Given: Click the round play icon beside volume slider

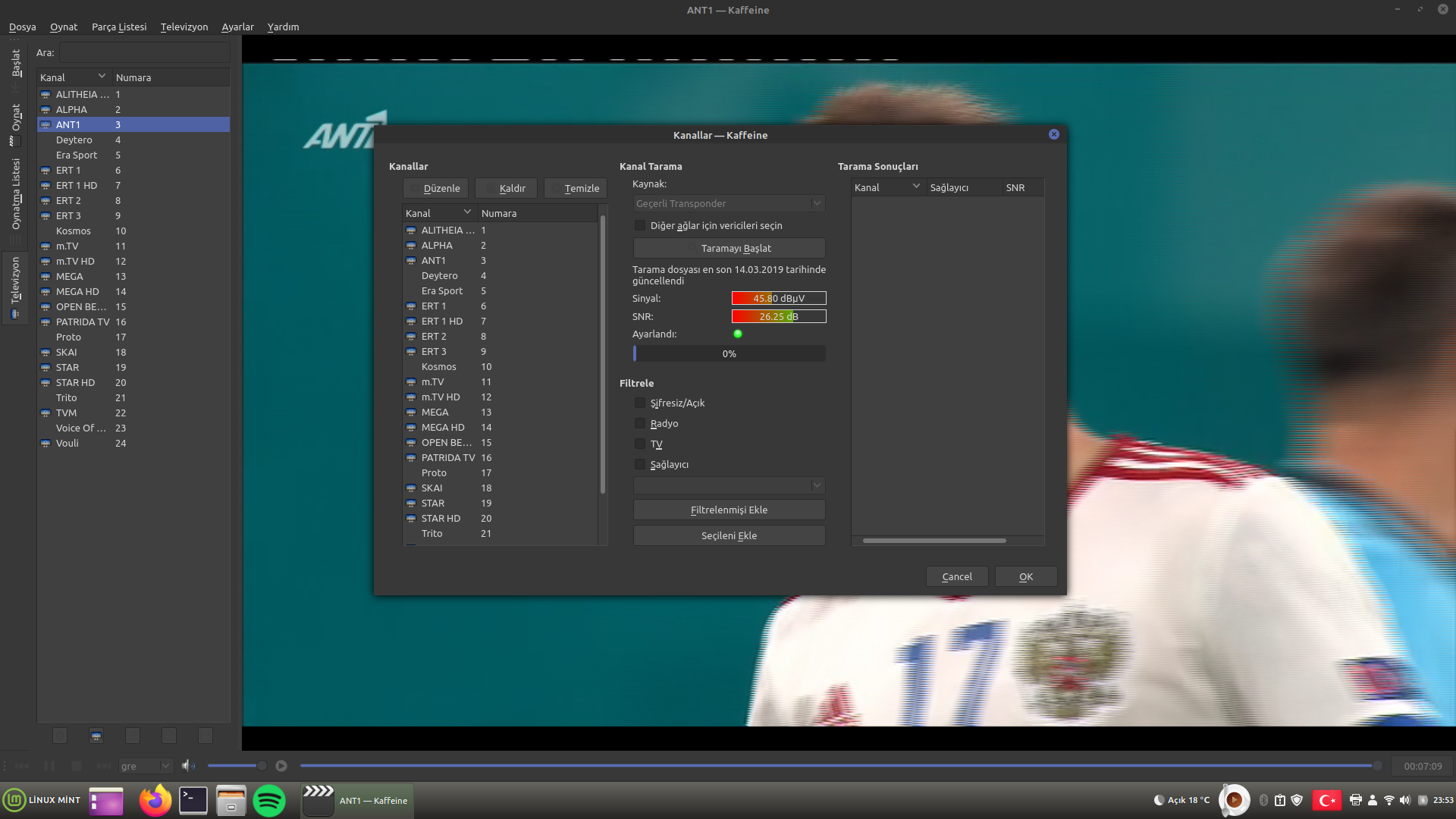Looking at the screenshot, I should tap(281, 766).
